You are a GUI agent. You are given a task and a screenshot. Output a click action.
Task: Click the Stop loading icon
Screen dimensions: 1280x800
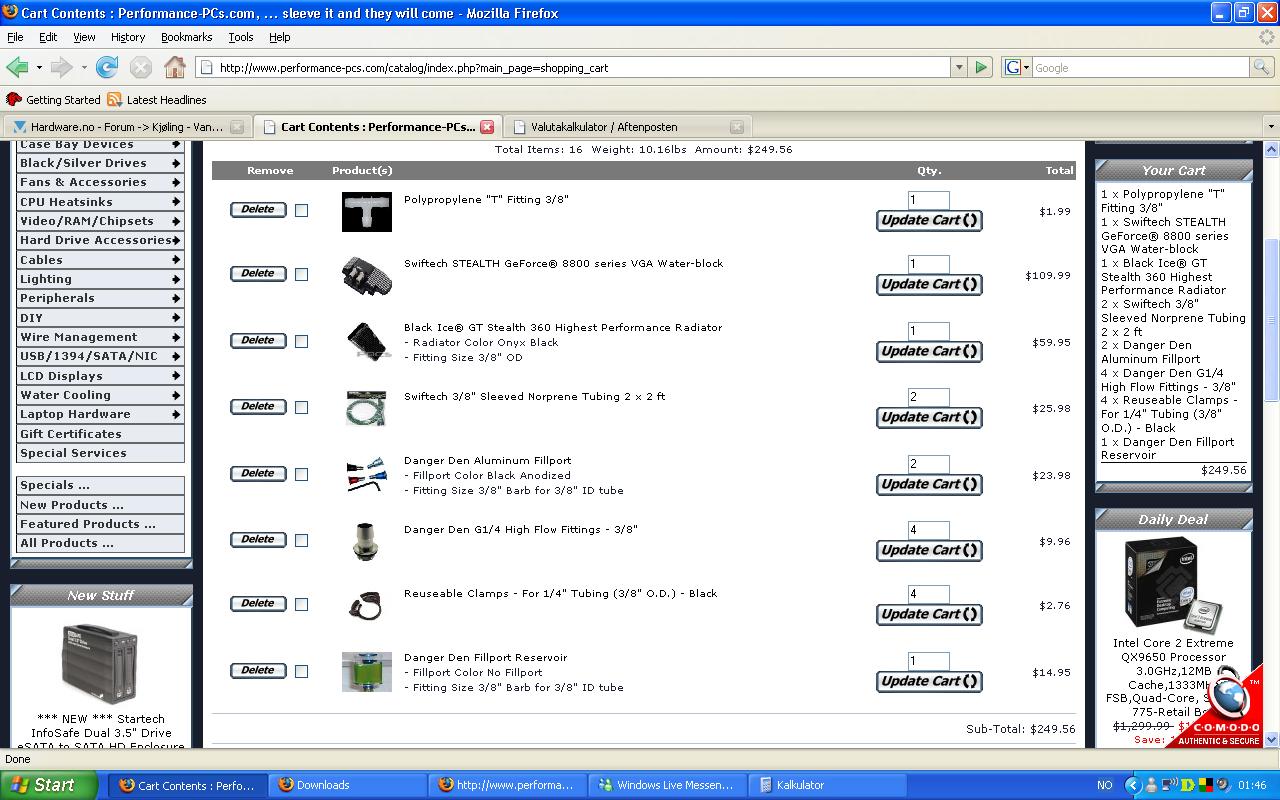[x=141, y=67]
